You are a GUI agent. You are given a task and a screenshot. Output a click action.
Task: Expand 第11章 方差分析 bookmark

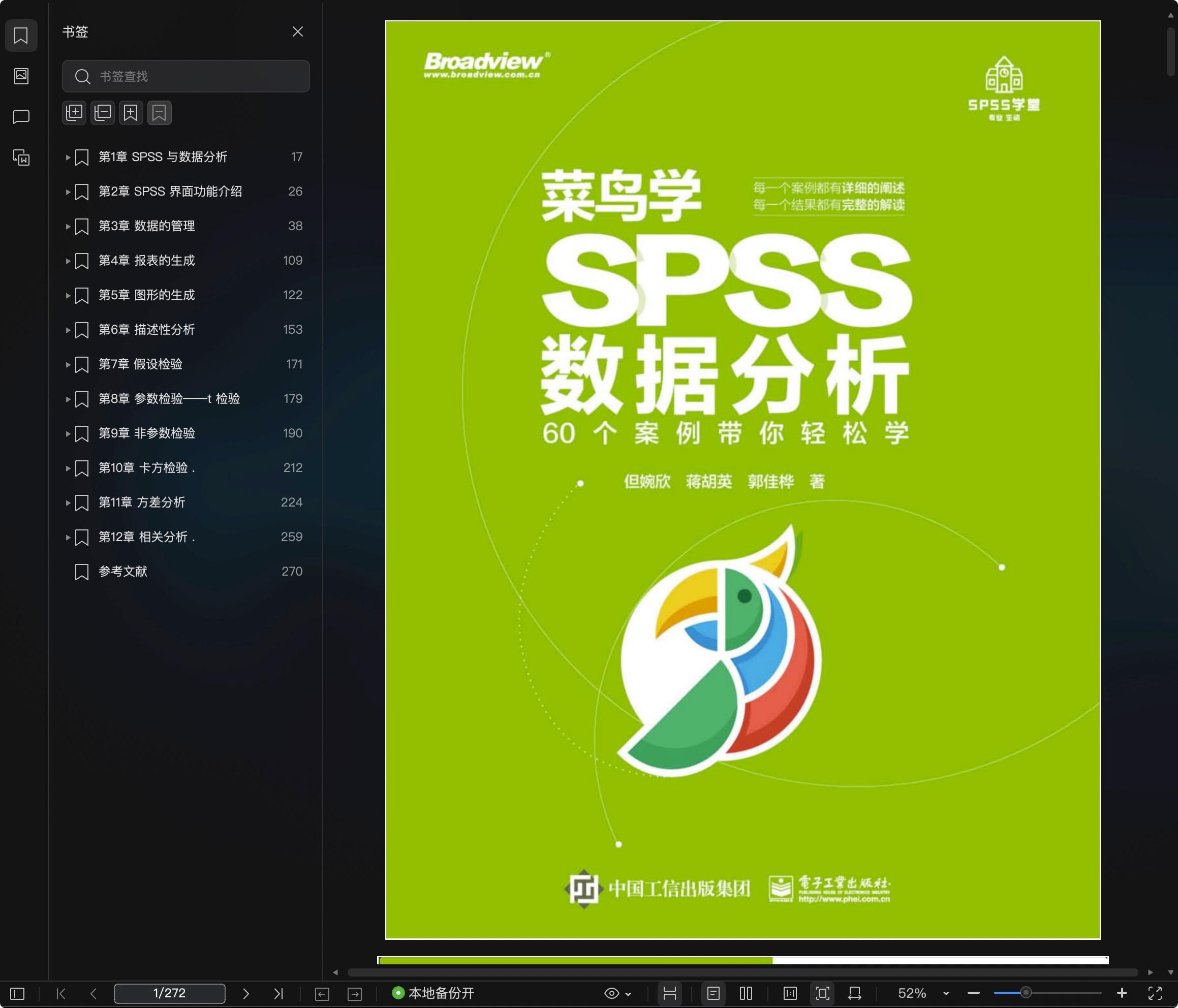coord(68,502)
